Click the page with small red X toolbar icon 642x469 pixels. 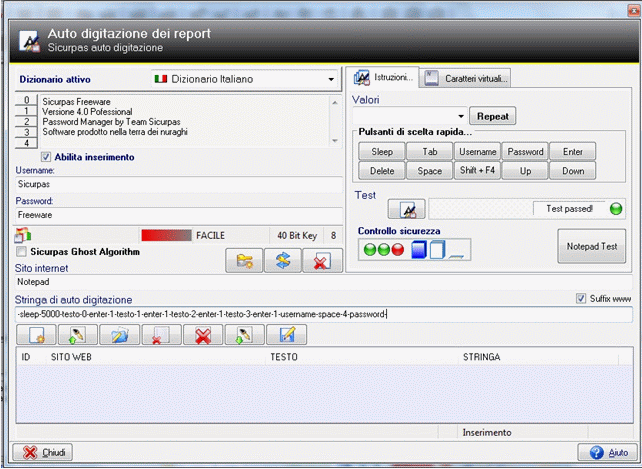point(161,335)
